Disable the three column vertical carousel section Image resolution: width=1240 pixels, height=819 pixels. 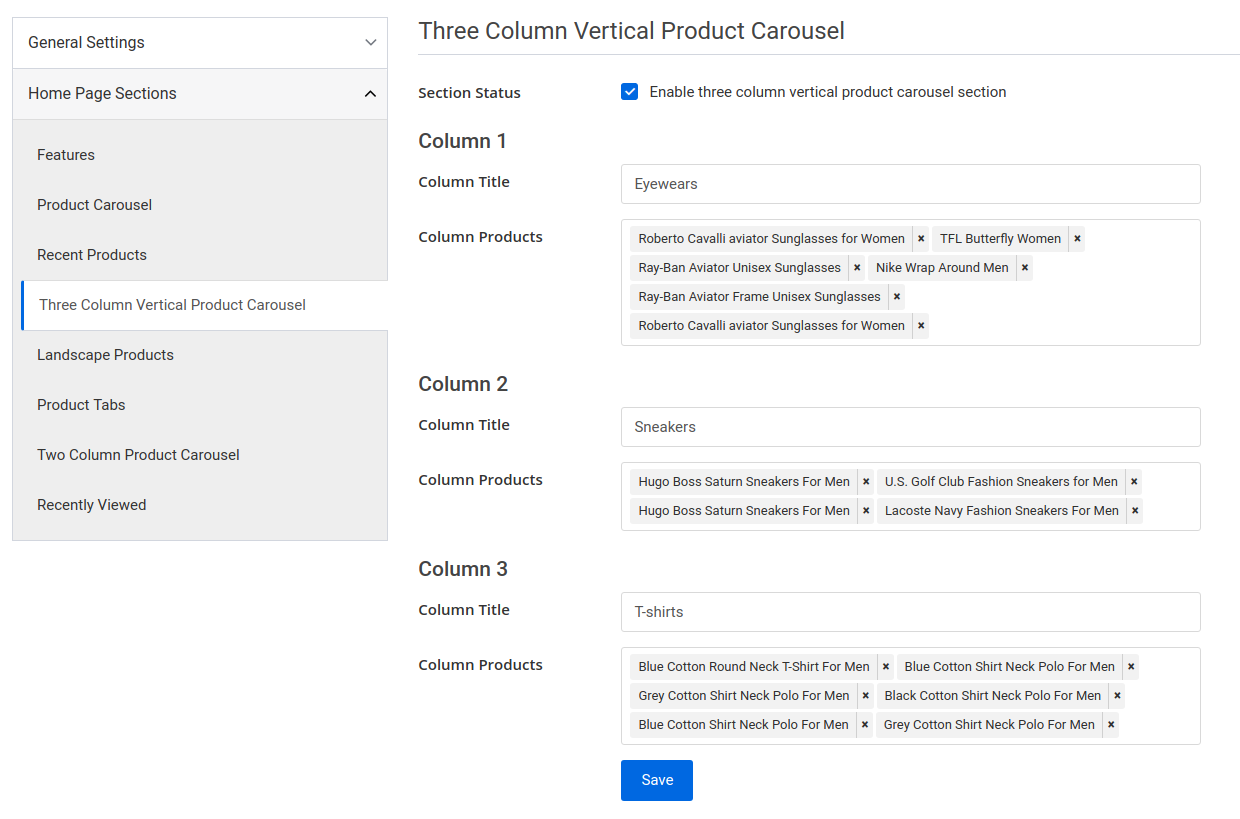[x=629, y=91]
